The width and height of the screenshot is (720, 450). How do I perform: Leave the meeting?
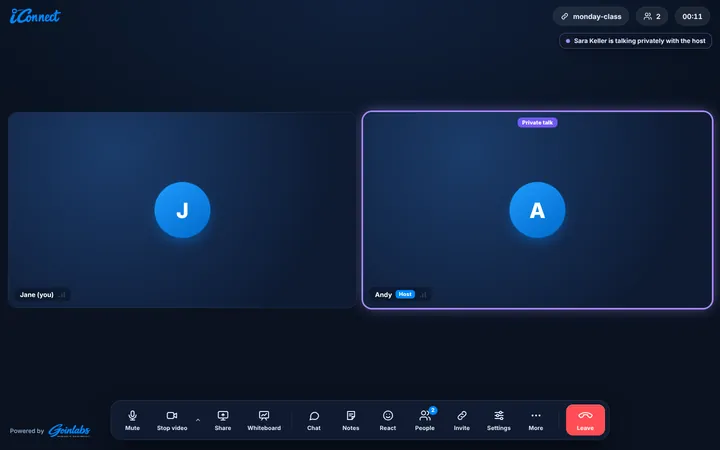coord(585,420)
